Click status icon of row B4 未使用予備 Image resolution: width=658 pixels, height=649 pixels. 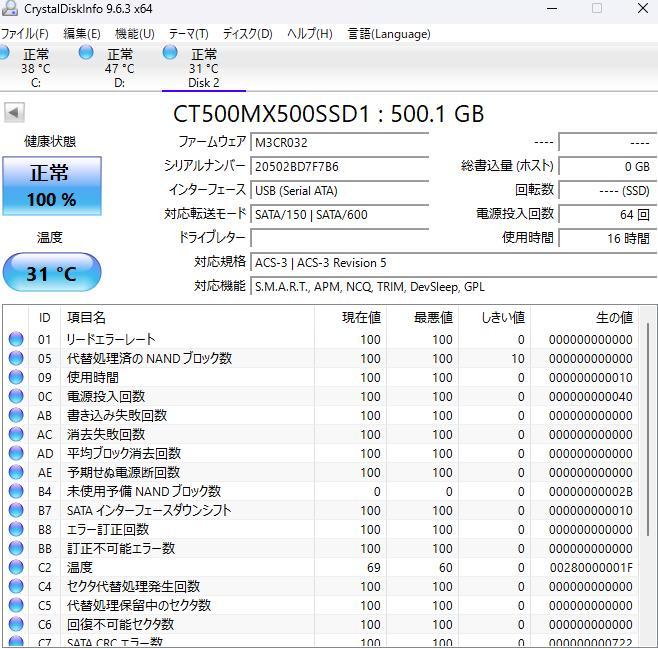(x=16, y=491)
